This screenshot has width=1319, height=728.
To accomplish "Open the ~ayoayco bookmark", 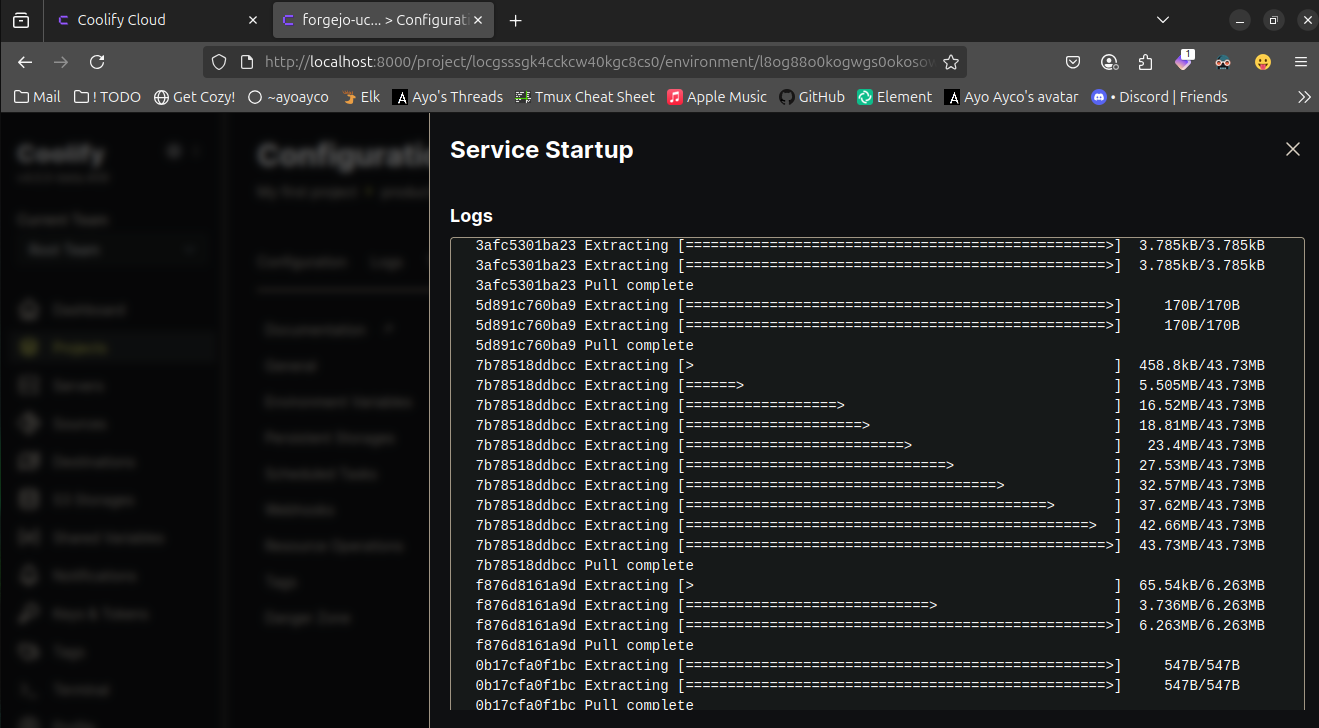I will [287, 97].
